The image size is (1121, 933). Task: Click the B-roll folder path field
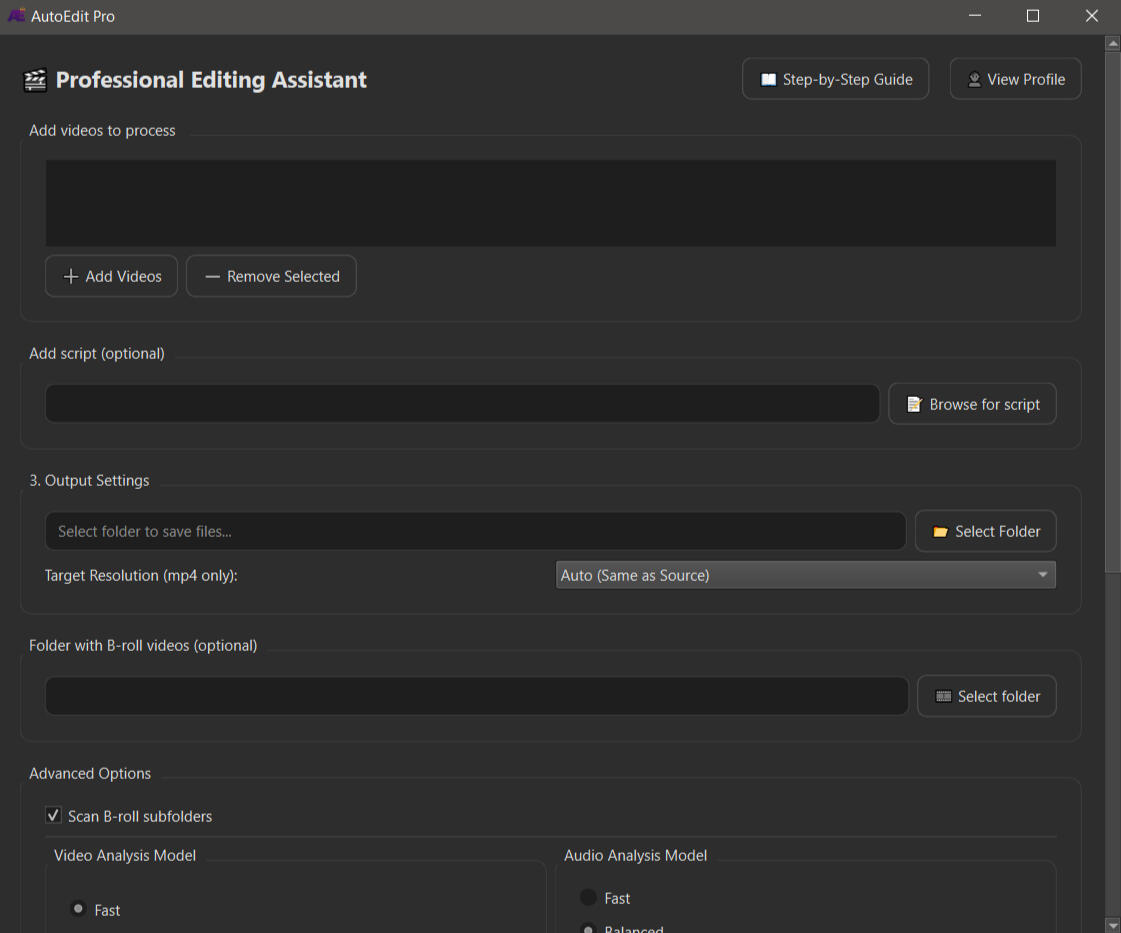click(476, 697)
